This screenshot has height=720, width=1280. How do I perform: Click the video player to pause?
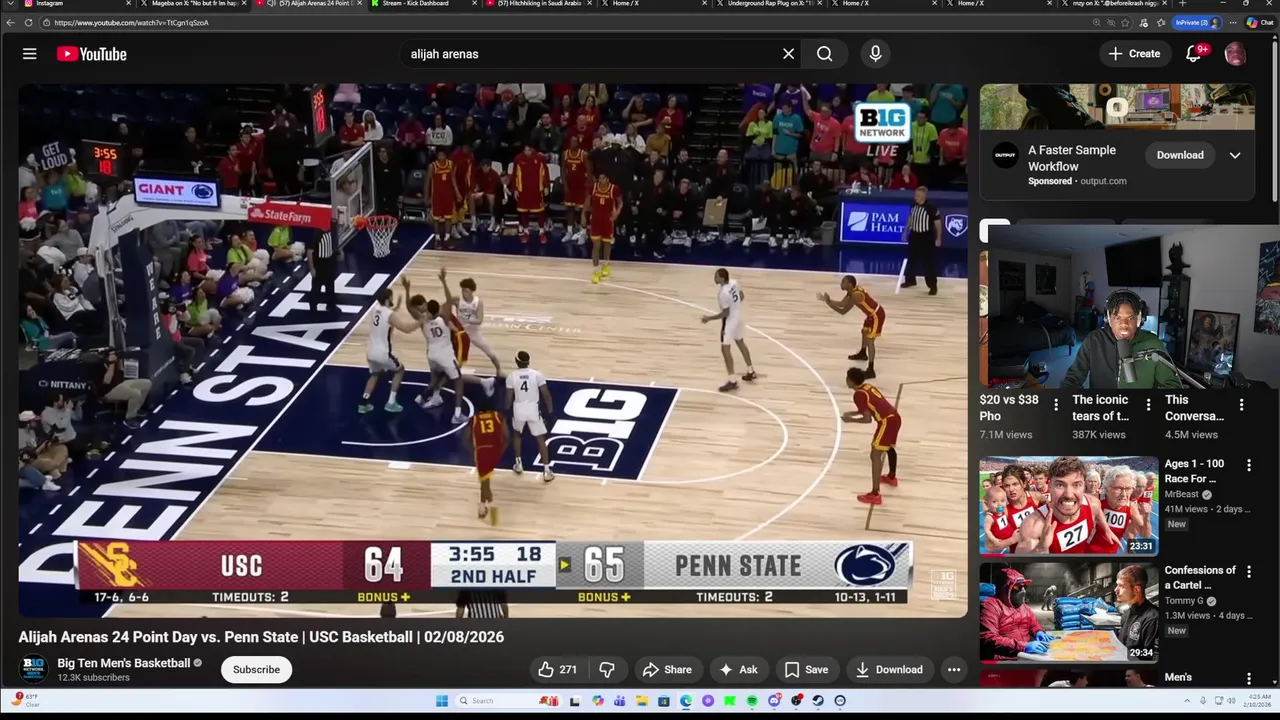coord(493,350)
